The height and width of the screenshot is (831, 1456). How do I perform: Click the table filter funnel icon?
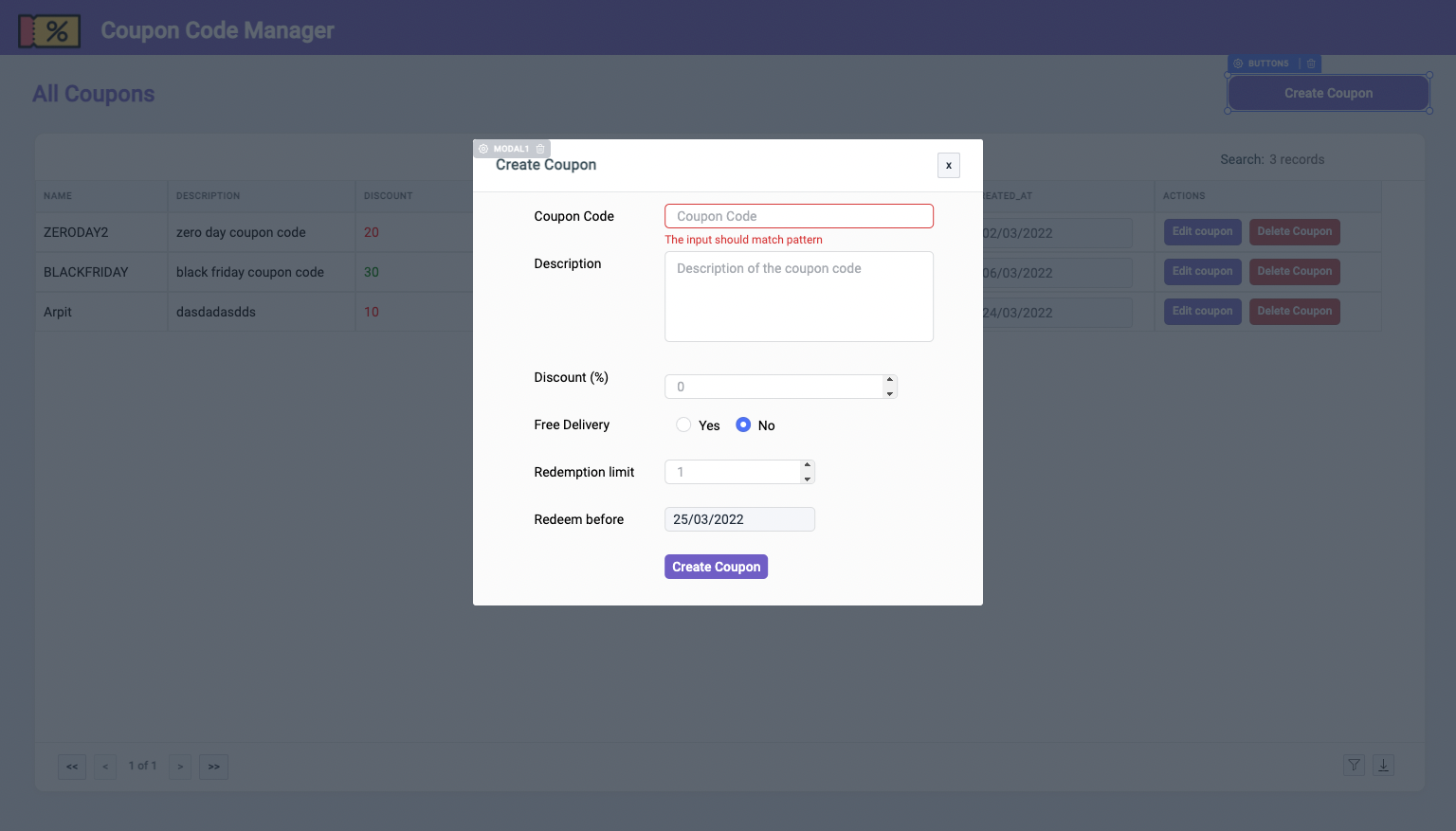click(x=1354, y=766)
